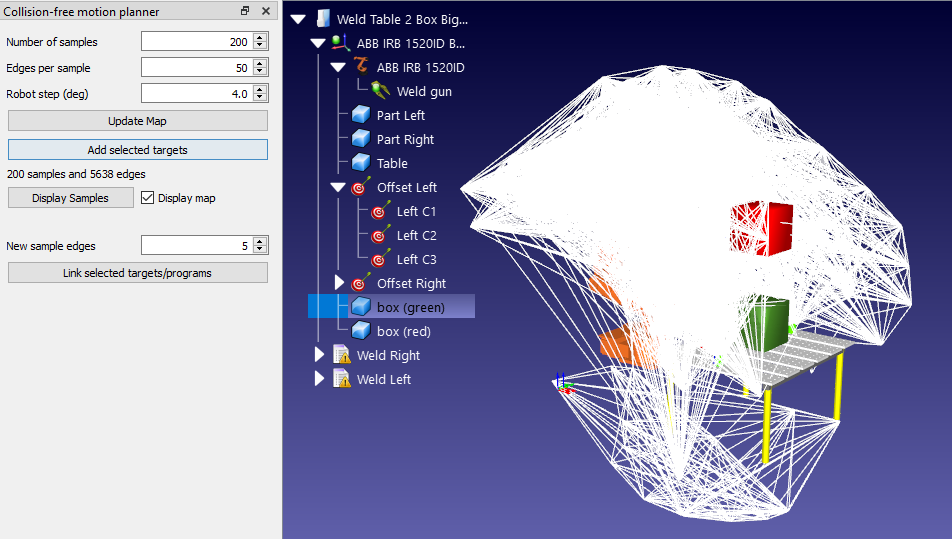This screenshot has width=952, height=539.
Task: Toggle the Display map checkbox
Action: (x=148, y=198)
